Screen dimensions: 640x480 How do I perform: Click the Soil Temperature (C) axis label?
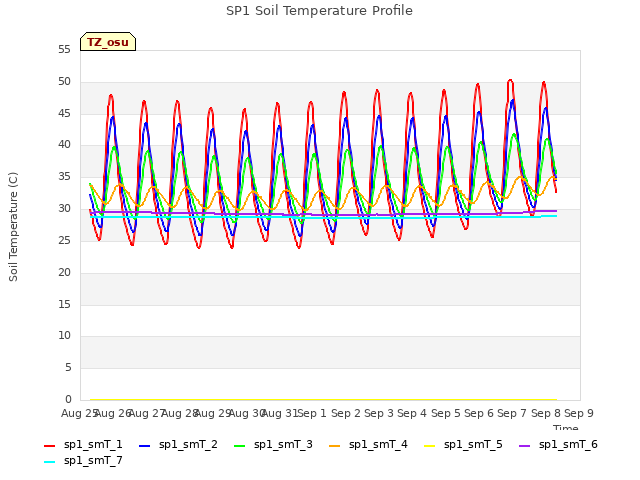click(x=13, y=227)
